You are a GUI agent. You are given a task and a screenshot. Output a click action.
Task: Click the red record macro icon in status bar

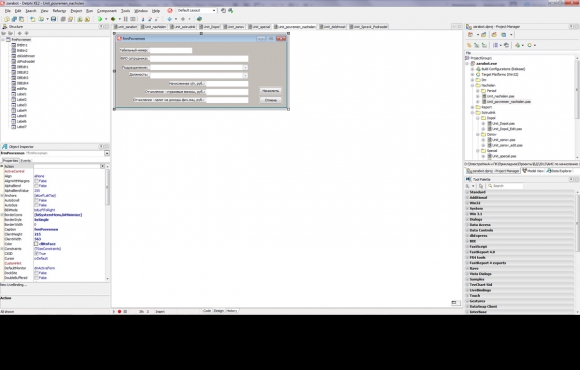(x=119, y=312)
